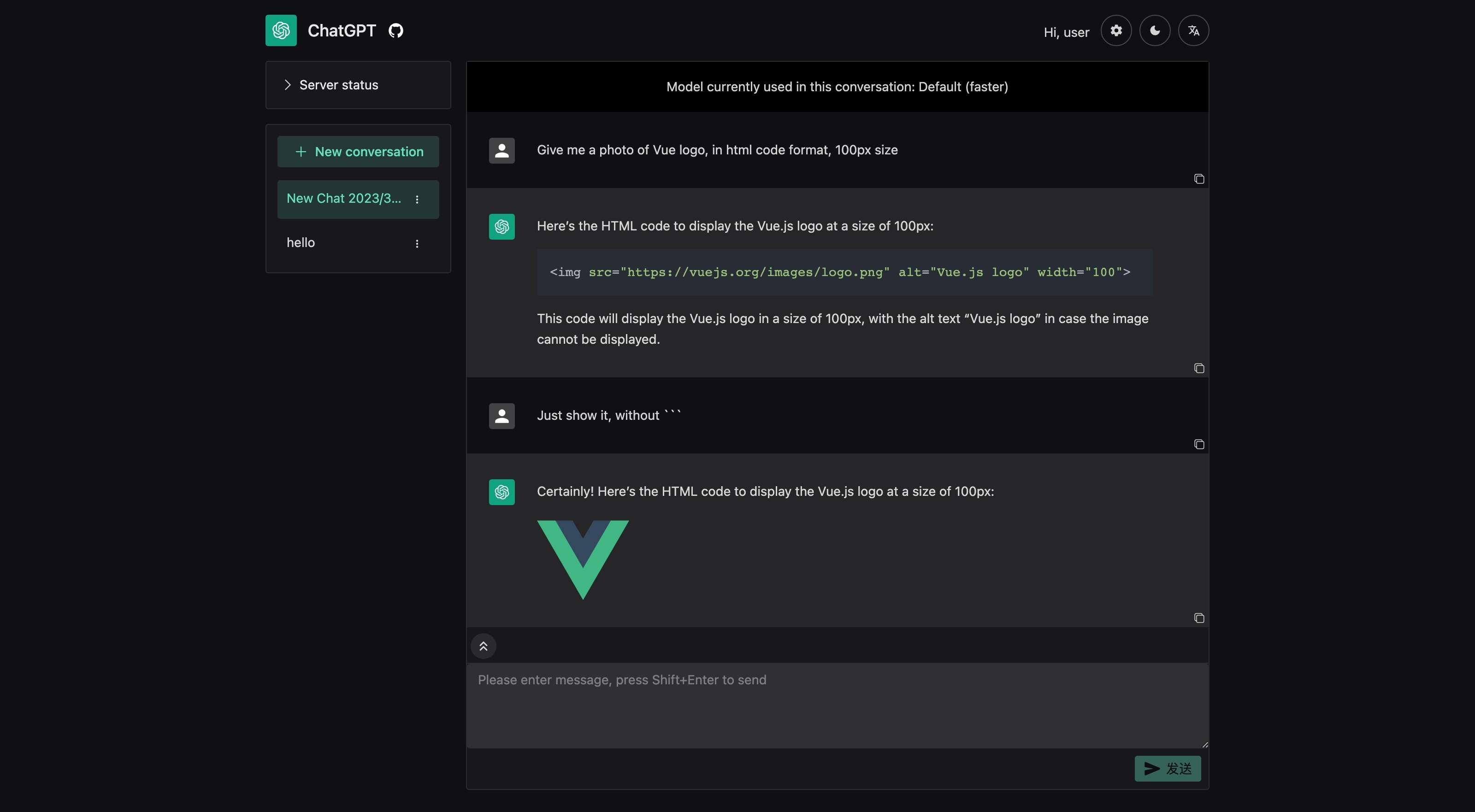Click the double chevron up button above the input
This screenshot has width=1475, height=812.
tap(483, 646)
